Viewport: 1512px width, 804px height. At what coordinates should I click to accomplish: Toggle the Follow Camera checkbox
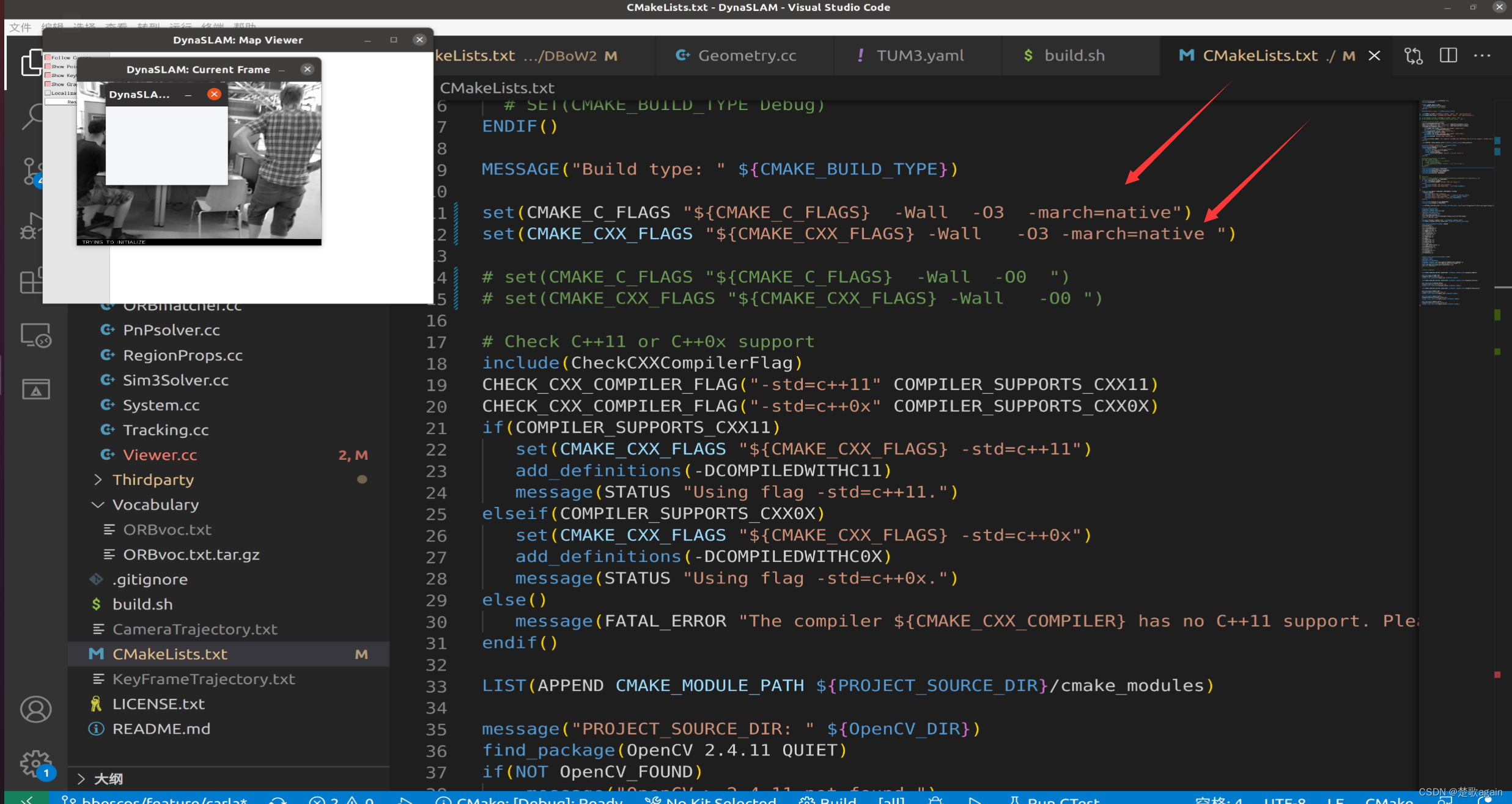48,57
